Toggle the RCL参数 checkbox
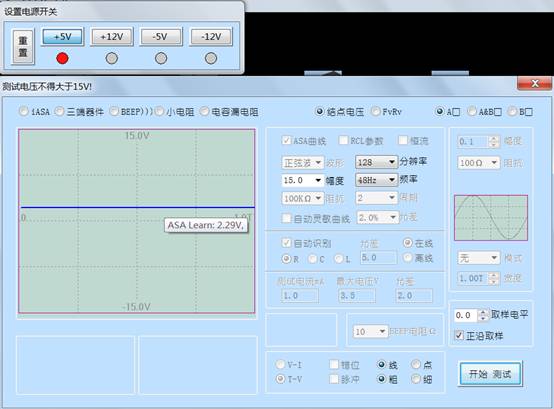 click(x=343, y=141)
